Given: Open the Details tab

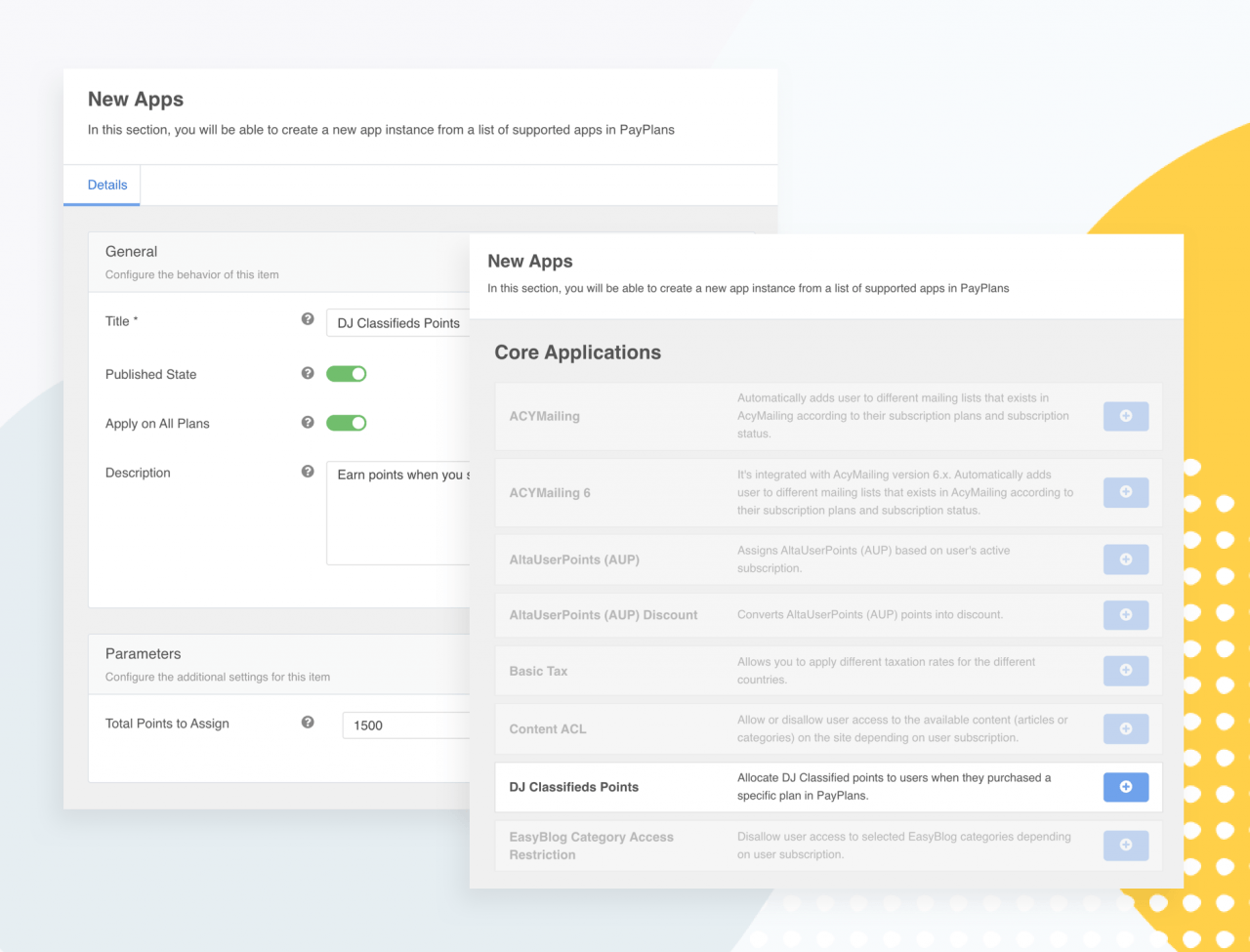Looking at the screenshot, I should [107, 185].
